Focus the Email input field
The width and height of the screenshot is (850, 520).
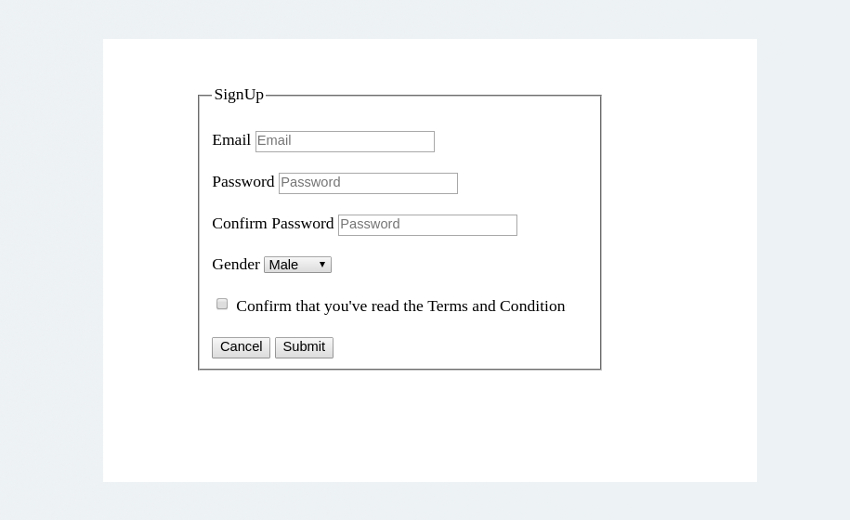(344, 141)
